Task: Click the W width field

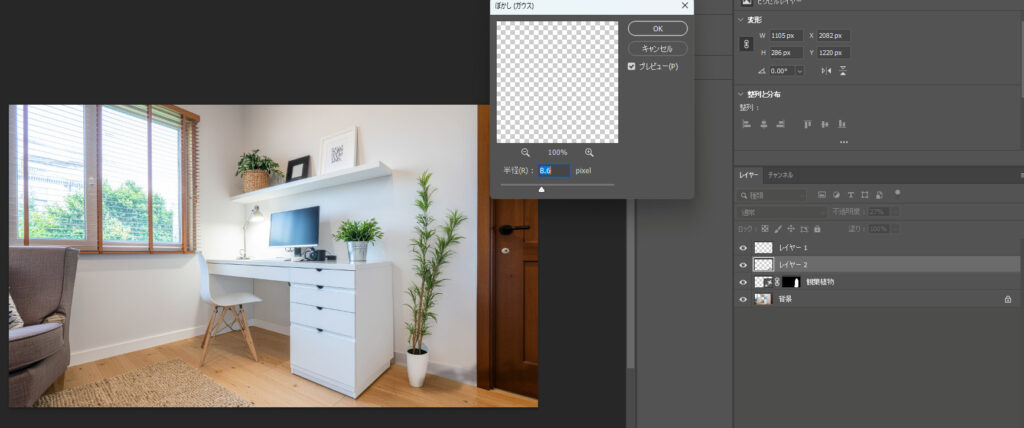Action: pyautogui.click(x=786, y=36)
